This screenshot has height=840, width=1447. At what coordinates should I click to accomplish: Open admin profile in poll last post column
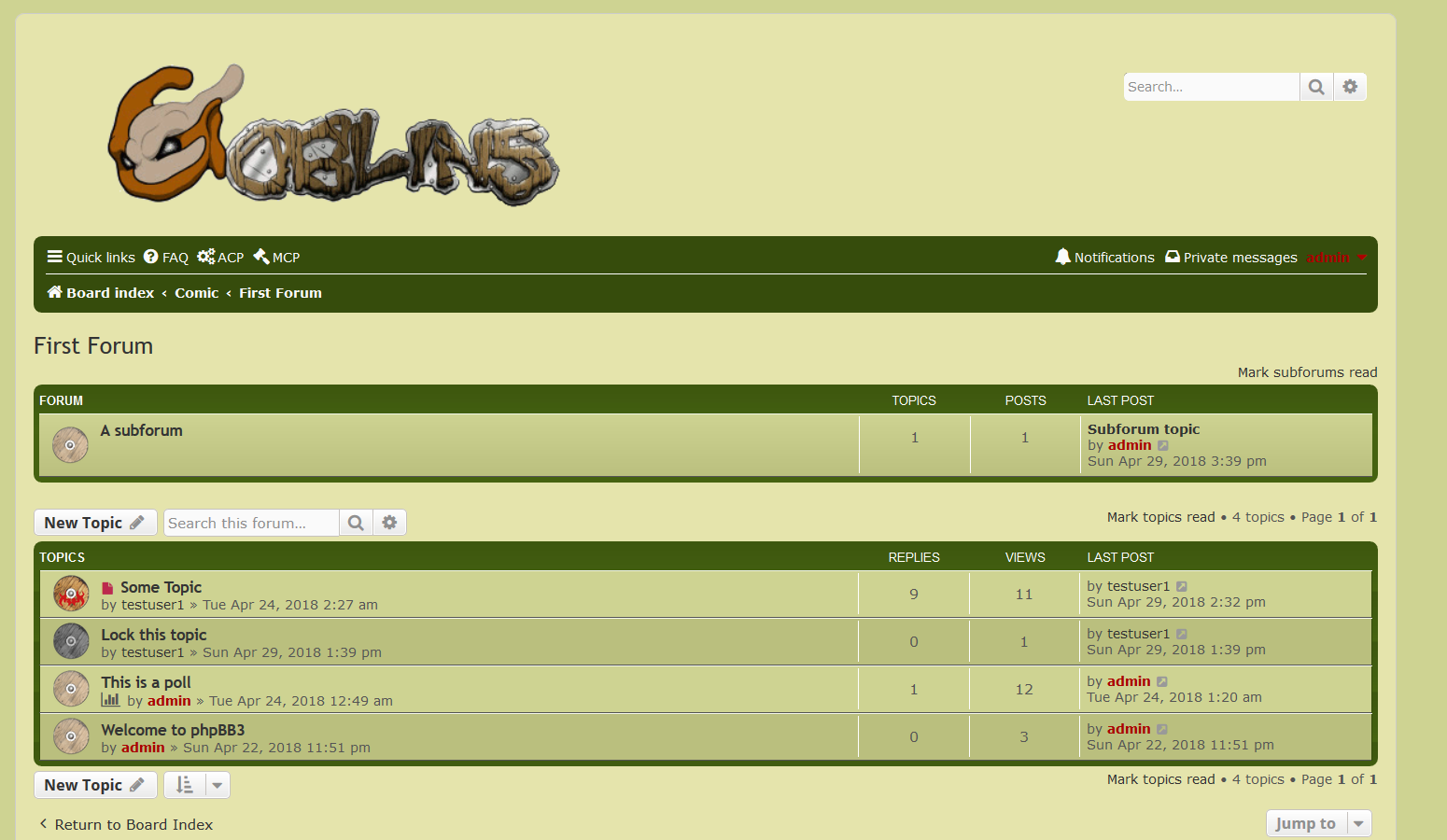click(1129, 681)
